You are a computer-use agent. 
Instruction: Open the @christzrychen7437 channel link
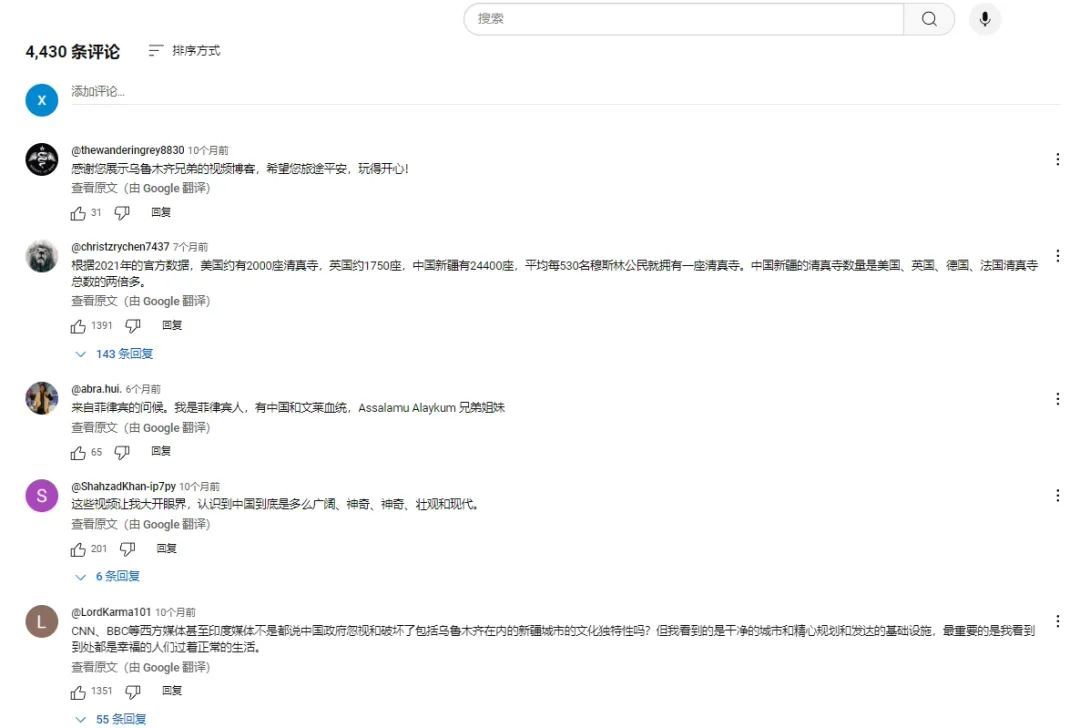point(120,247)
